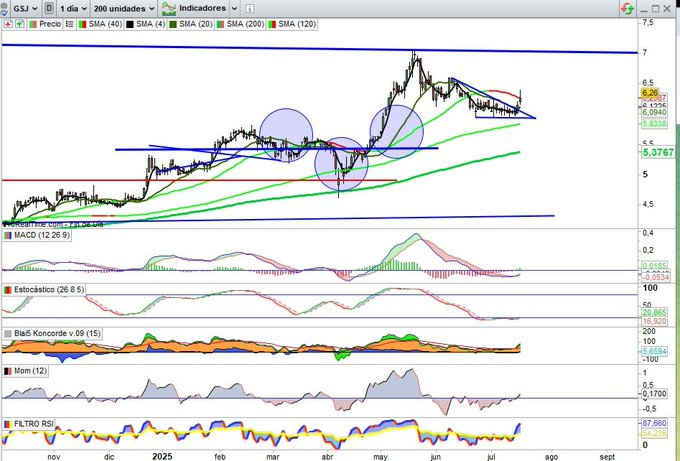The width and height of the screenshot is (680, 461).
Task: Close the chart window
Action: point(667,9)
